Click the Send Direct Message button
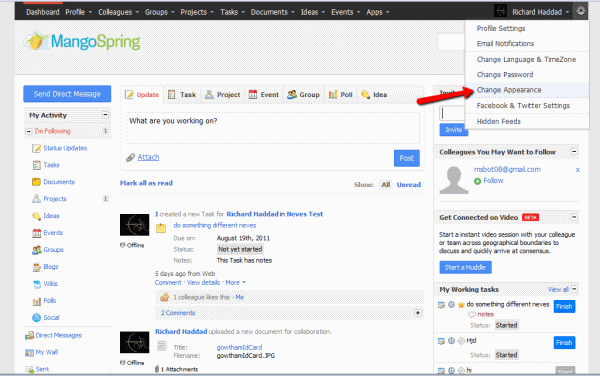The image size is (600, 376). [67, 94]
